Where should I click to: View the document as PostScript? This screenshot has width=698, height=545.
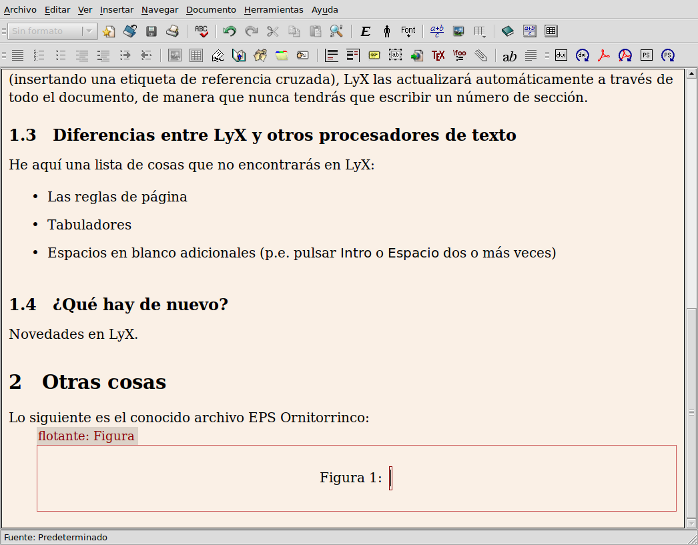point(646,56)
